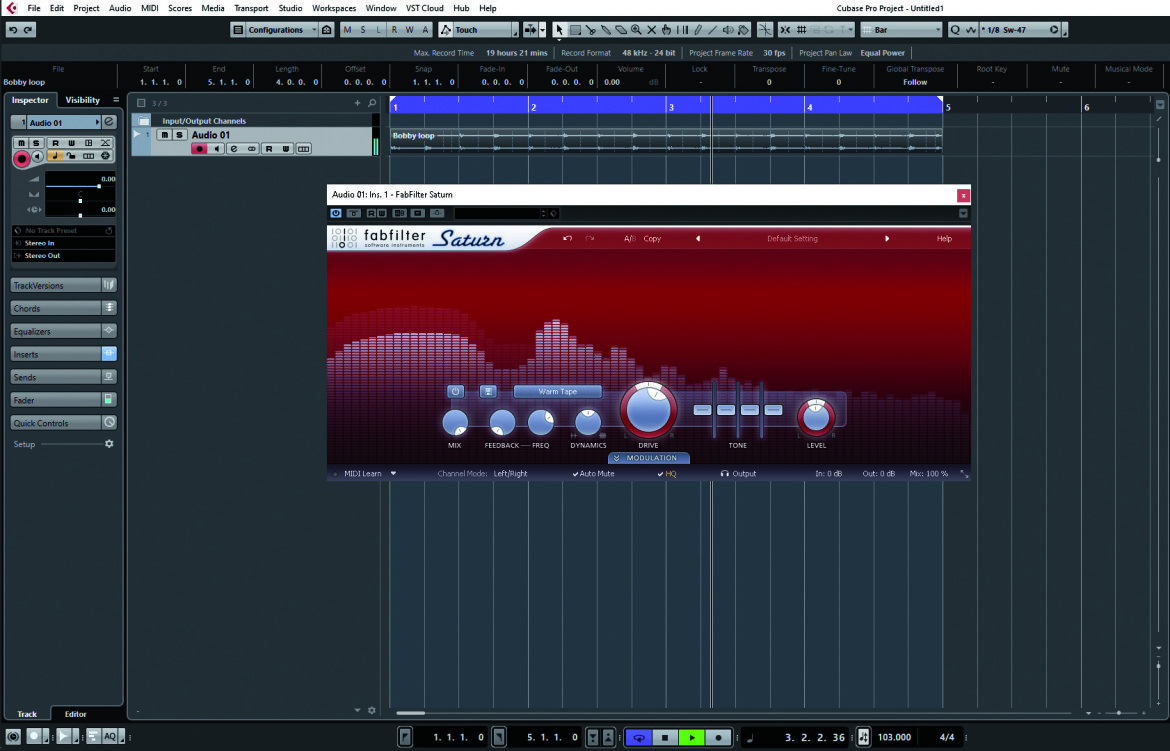
Task: Click the tempo field showing 103.000
Action: point(894,738)
